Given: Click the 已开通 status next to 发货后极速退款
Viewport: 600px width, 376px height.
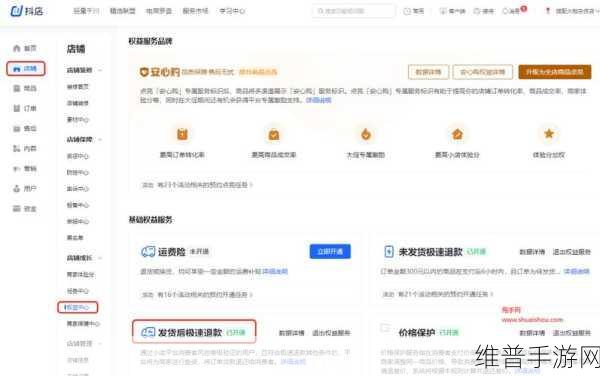Looking at the screenshot, I should pos(236,332).
